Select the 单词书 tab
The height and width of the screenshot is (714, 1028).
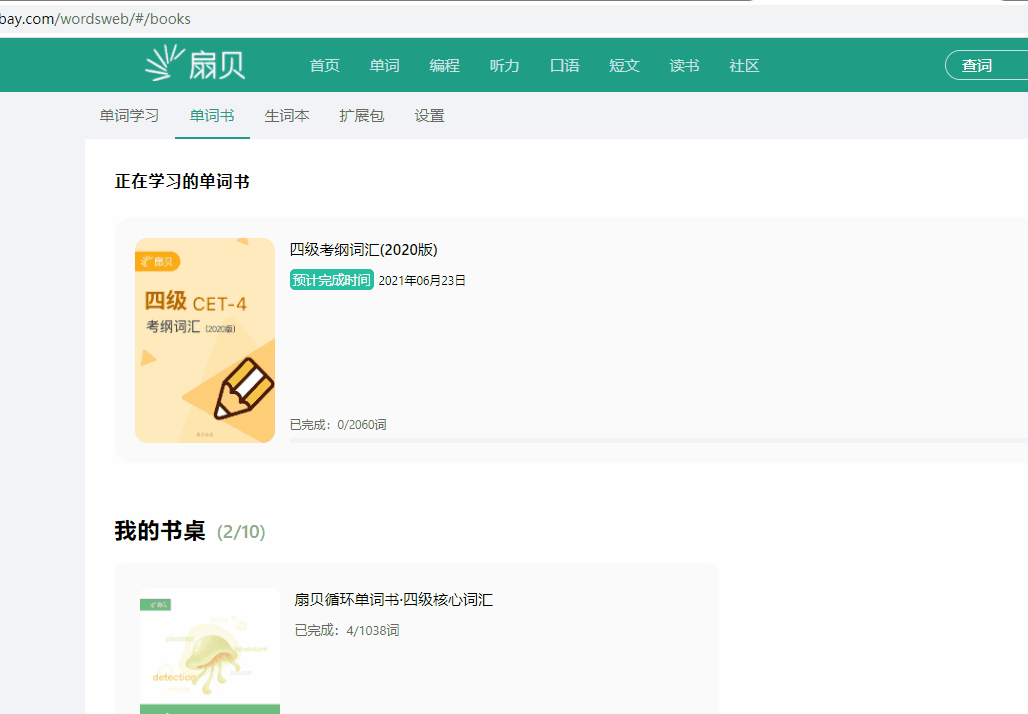(212, 116)
